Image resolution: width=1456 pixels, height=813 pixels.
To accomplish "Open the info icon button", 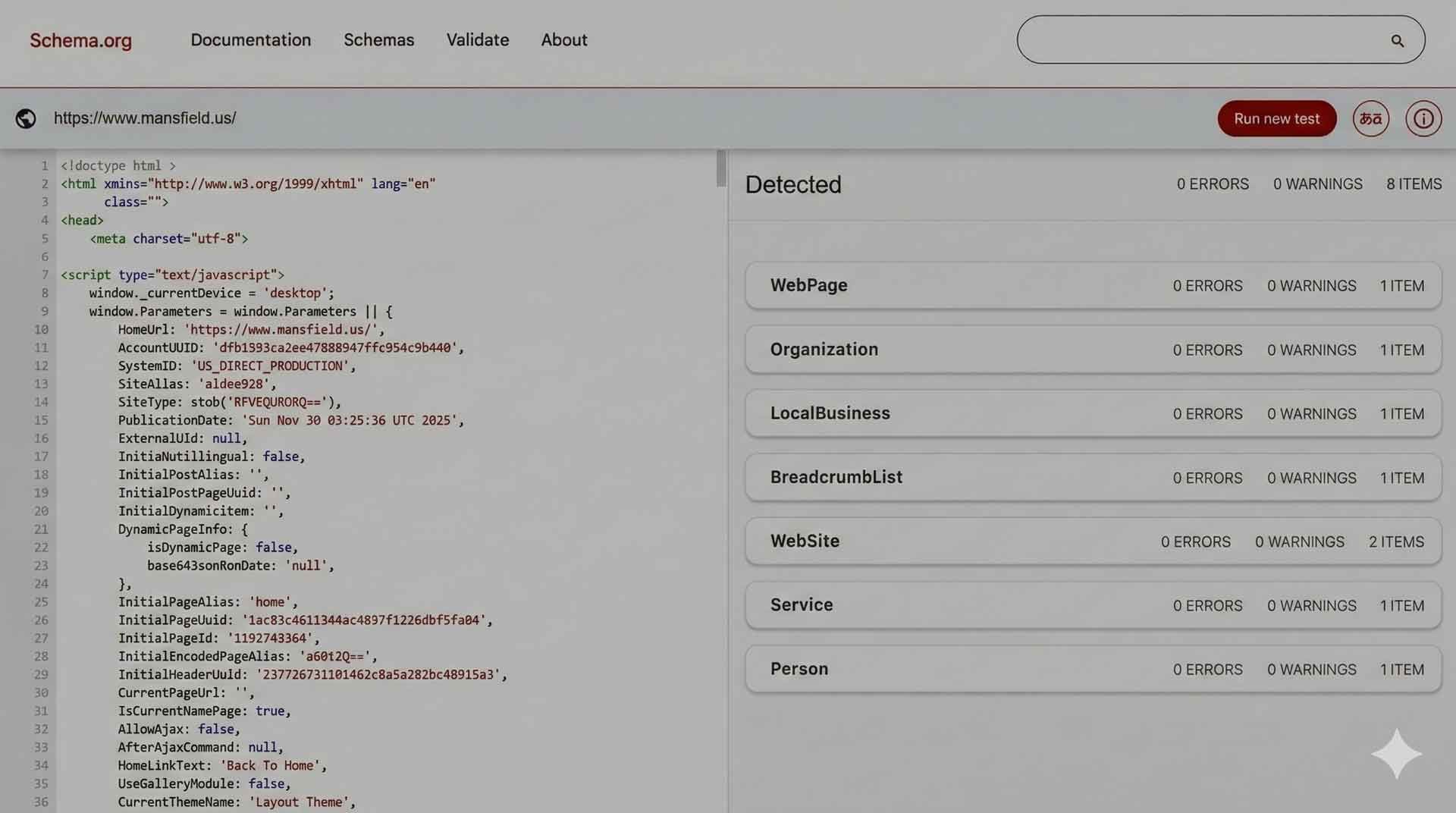I will coord(1423,118).
